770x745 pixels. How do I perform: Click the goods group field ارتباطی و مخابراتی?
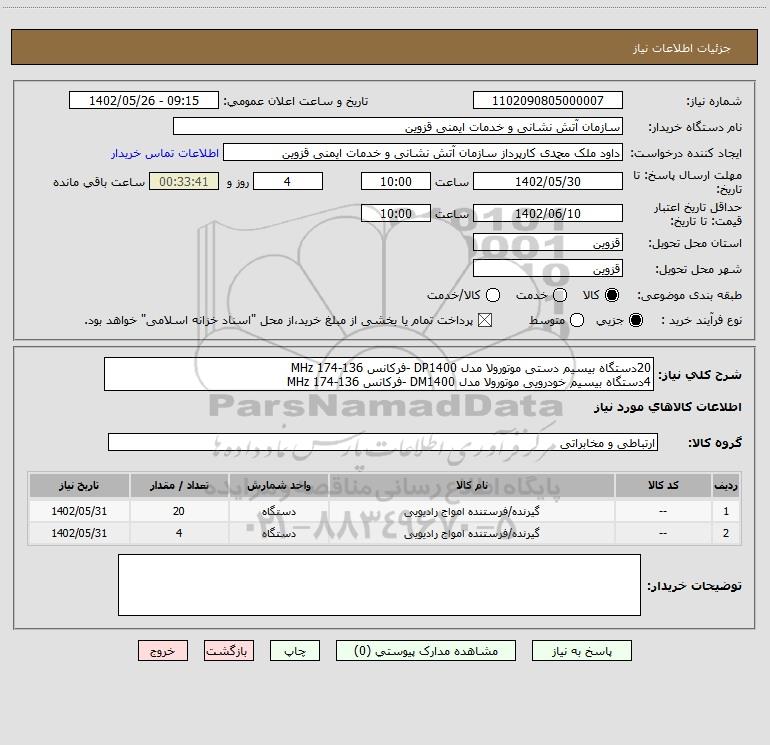pyautogui.click(x=383, y=442)
